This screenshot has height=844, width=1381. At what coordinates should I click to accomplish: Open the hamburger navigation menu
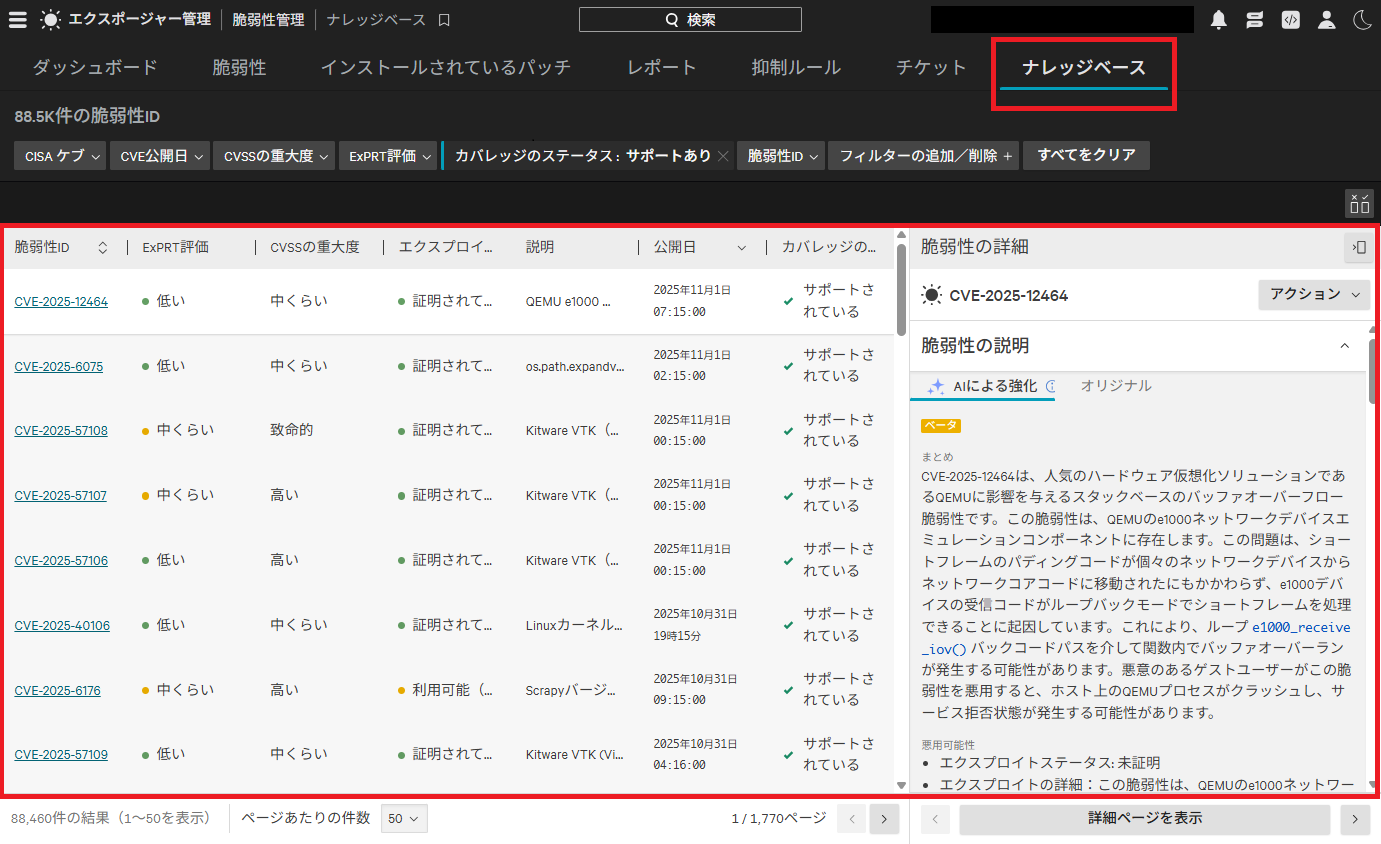[x=18, y=20]
